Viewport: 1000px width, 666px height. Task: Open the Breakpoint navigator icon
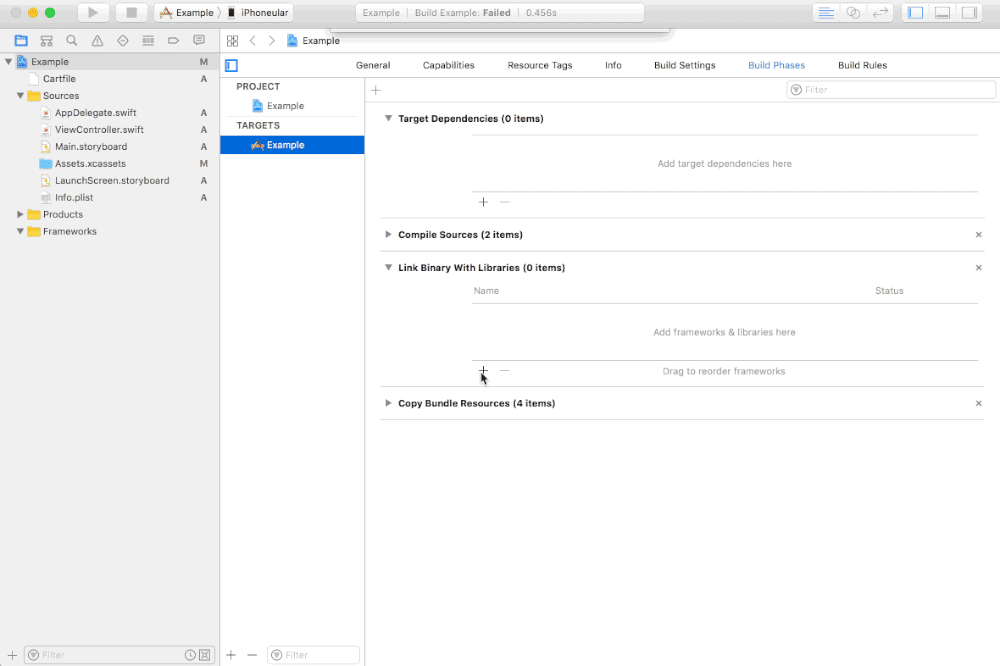[x=173, y=41]
